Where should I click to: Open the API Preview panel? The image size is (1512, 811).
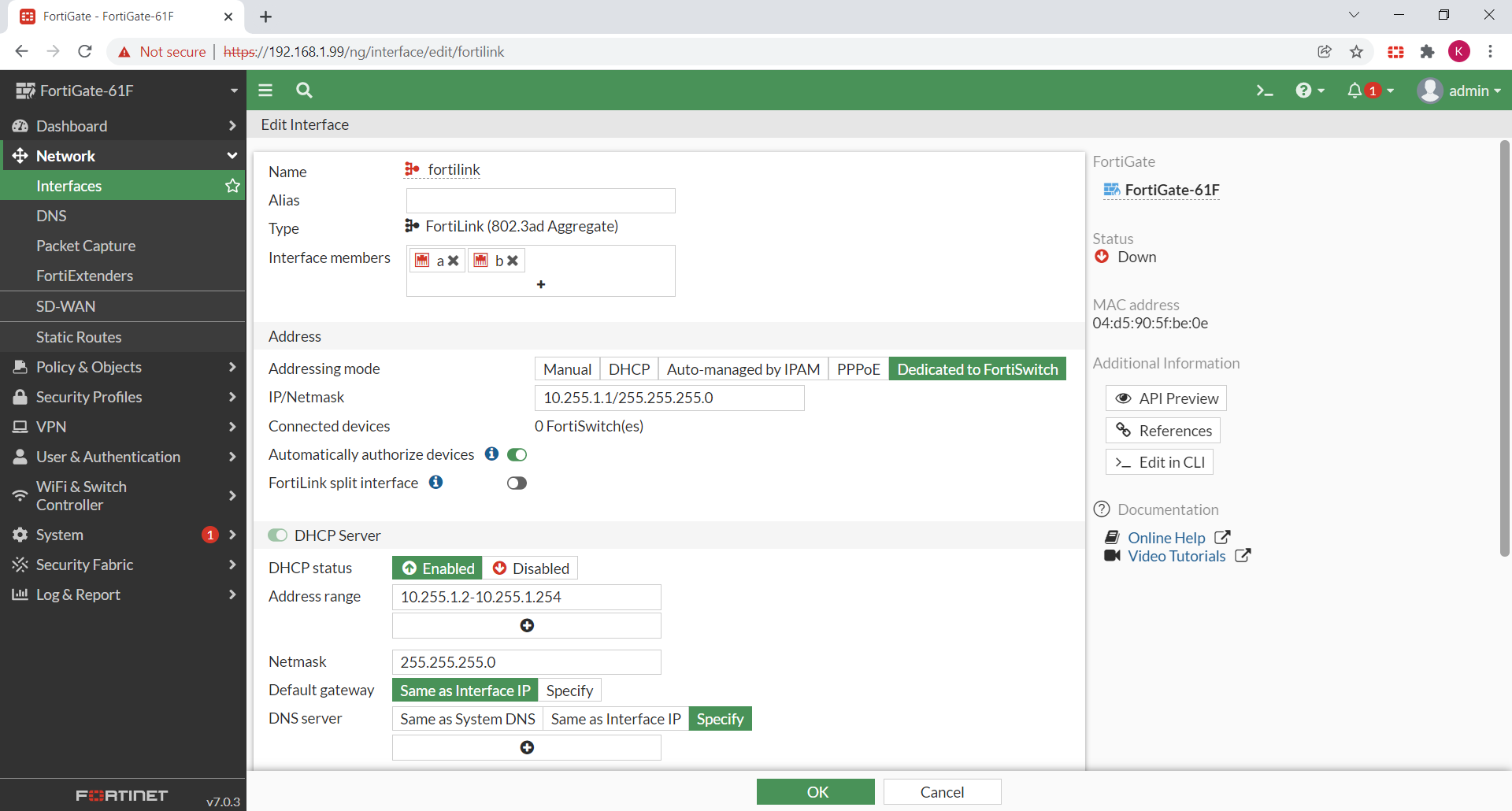tap(1165, 398)
